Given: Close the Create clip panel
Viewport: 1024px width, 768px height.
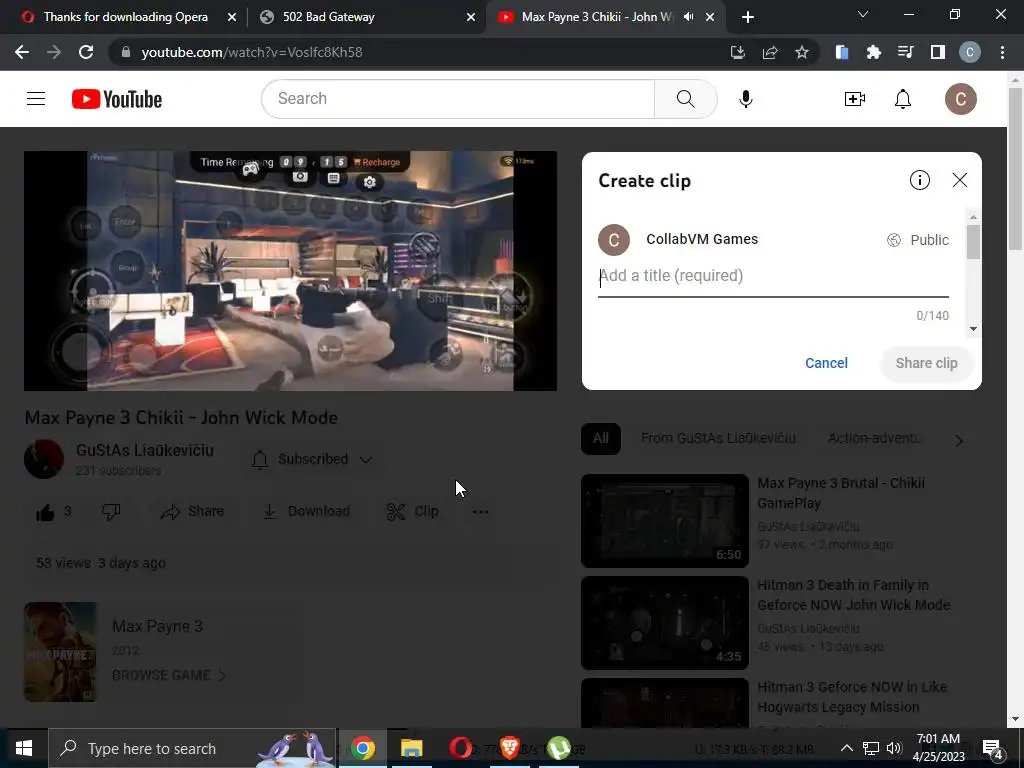Looking at the screenshot, I should click(x=959, y=180).
